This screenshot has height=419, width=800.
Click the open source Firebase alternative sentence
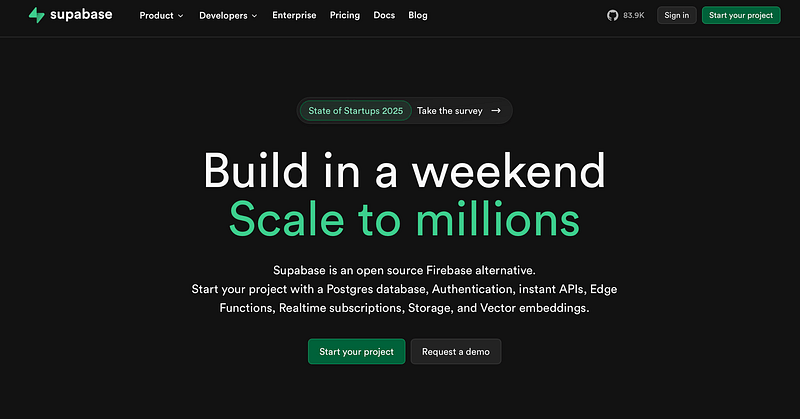coord(404,271)
